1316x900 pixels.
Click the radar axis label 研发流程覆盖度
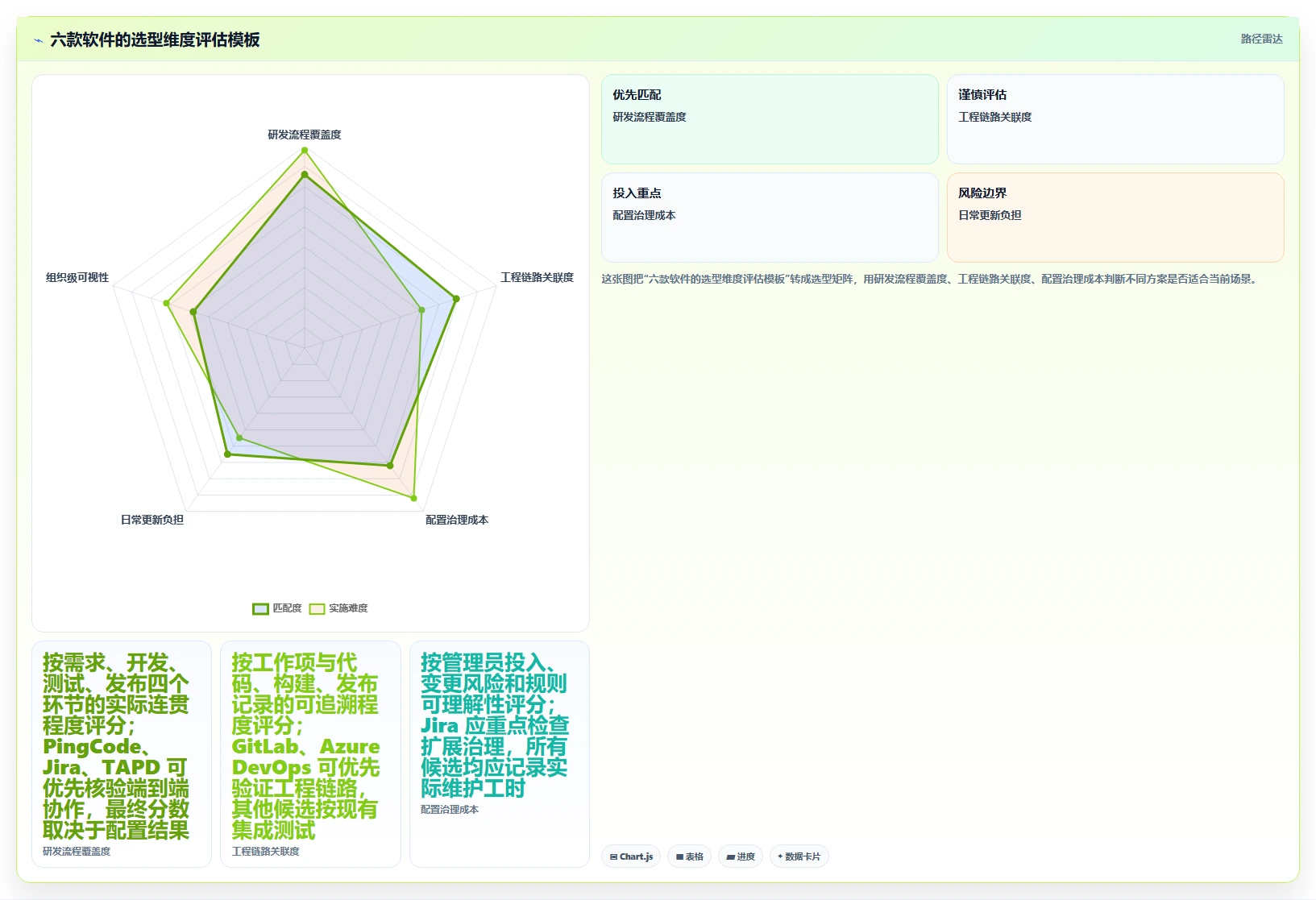coord(305,135)
